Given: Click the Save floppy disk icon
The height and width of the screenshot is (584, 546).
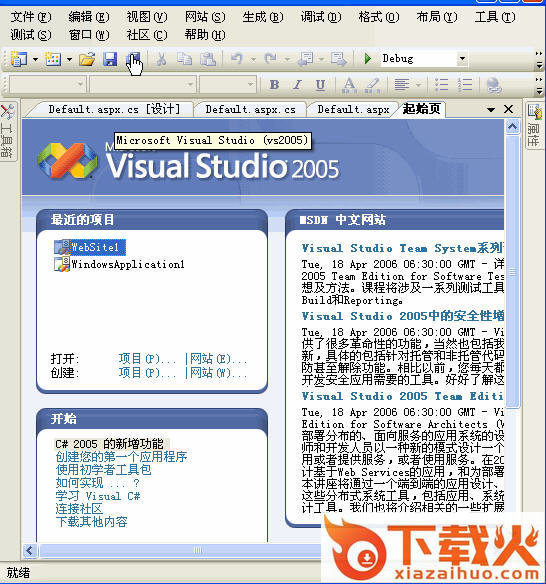Looking at the screenshot, I should pyautogui.click(x=110, y=59).
